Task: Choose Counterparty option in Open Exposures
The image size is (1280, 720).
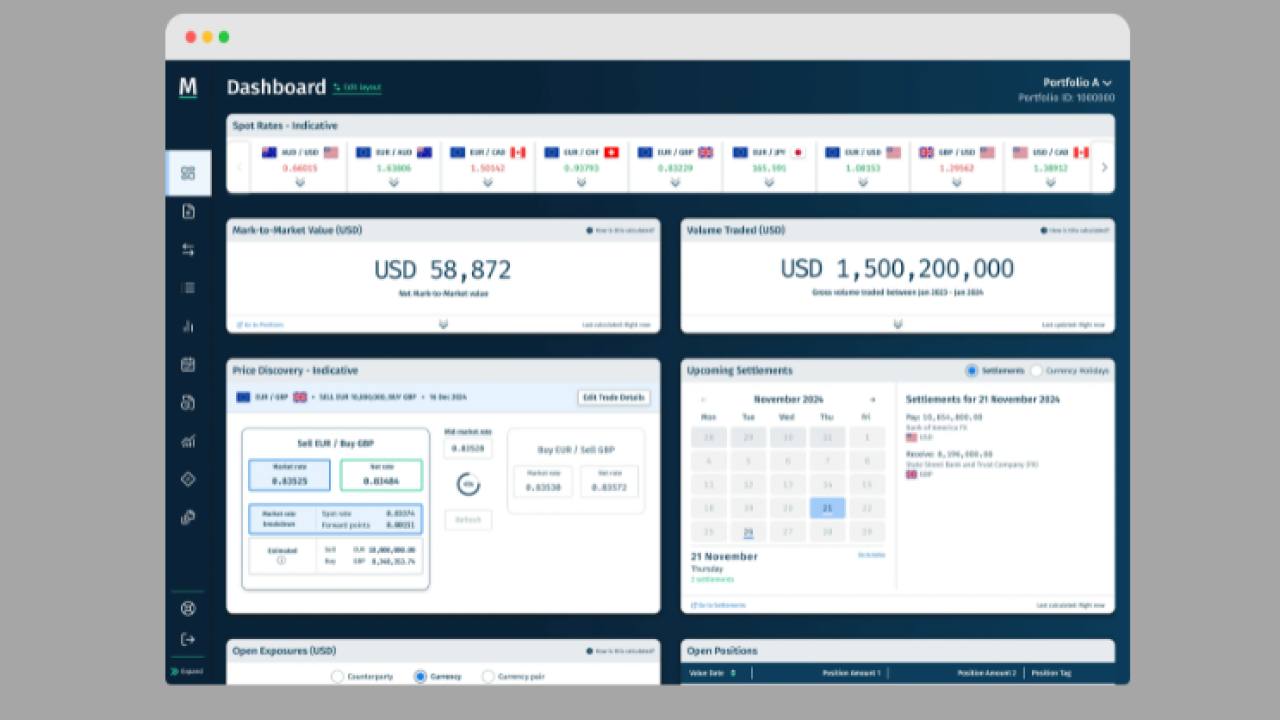Action: pyautogui.click(x=337, y=677)
